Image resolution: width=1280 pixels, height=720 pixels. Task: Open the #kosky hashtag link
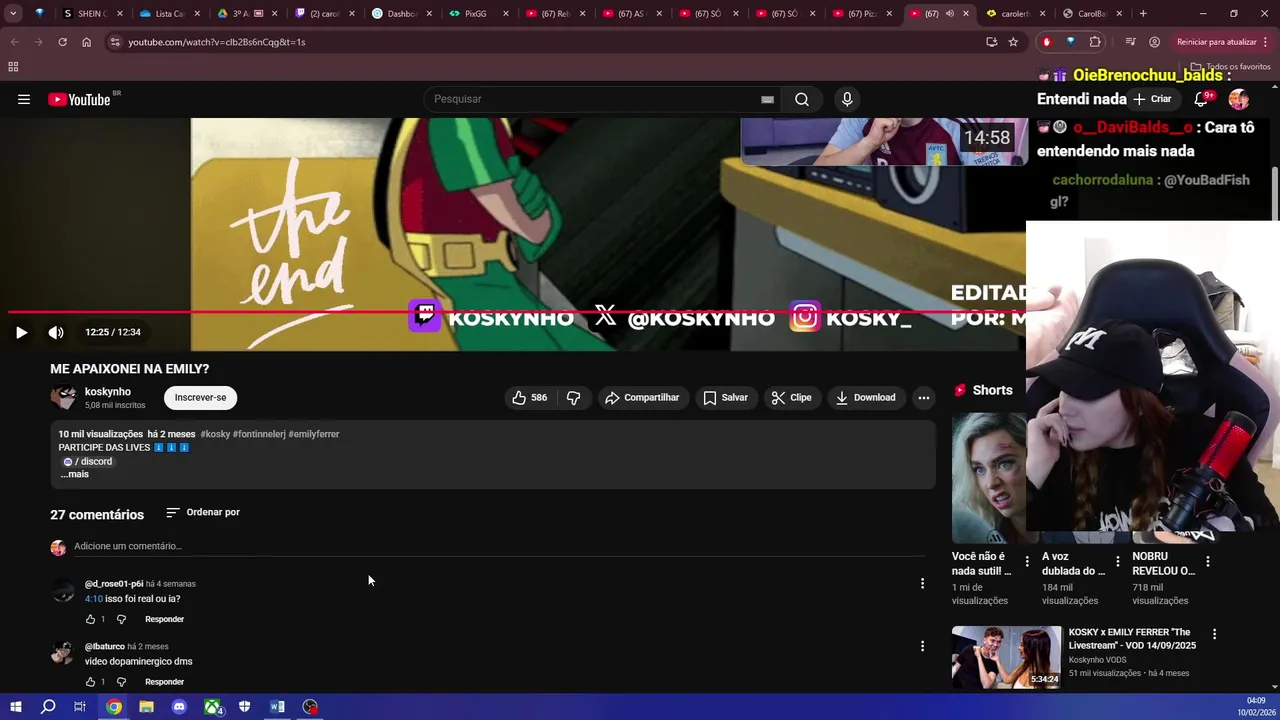(215, 434)
